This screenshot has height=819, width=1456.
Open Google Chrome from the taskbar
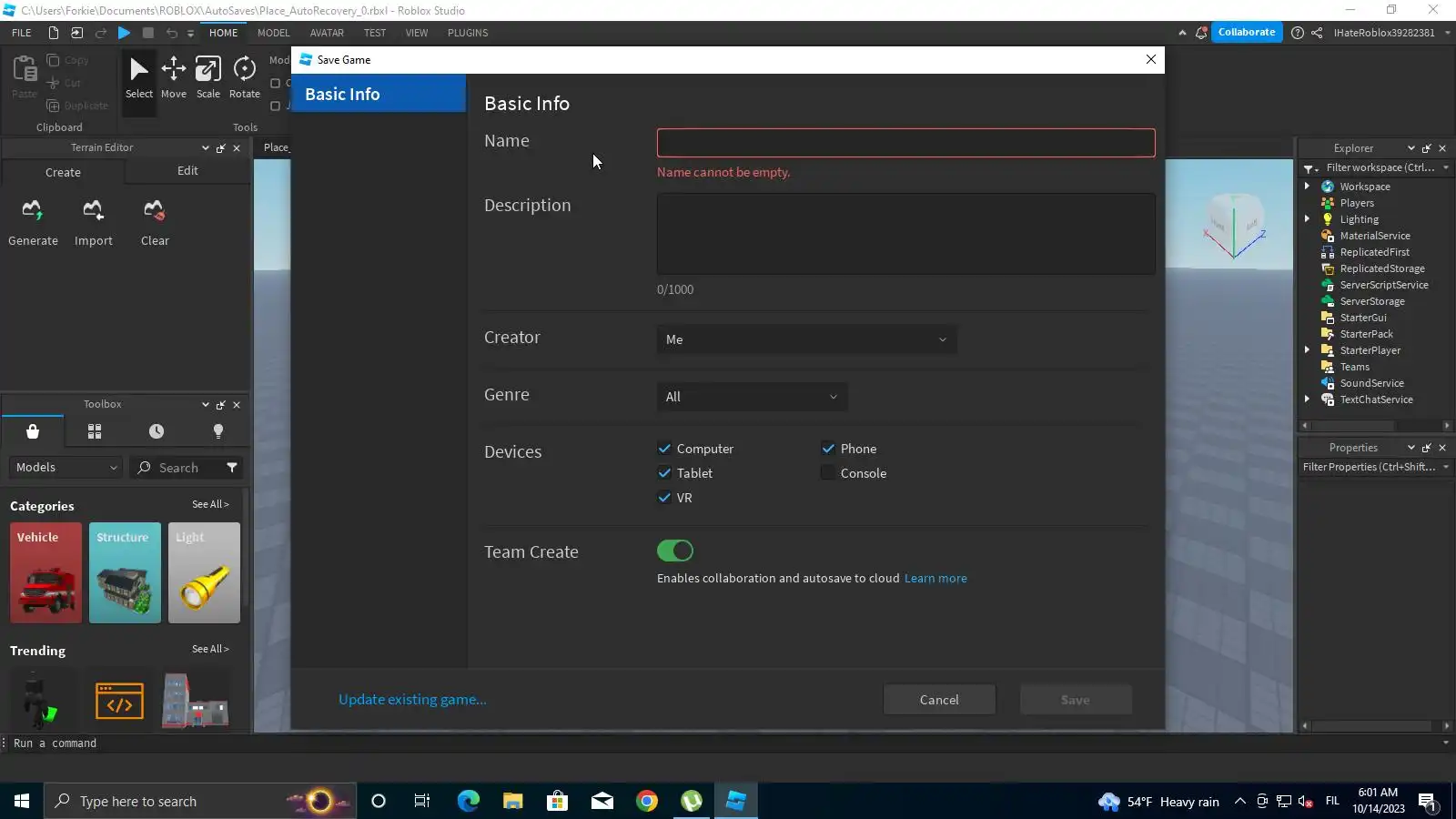[647, 801]
